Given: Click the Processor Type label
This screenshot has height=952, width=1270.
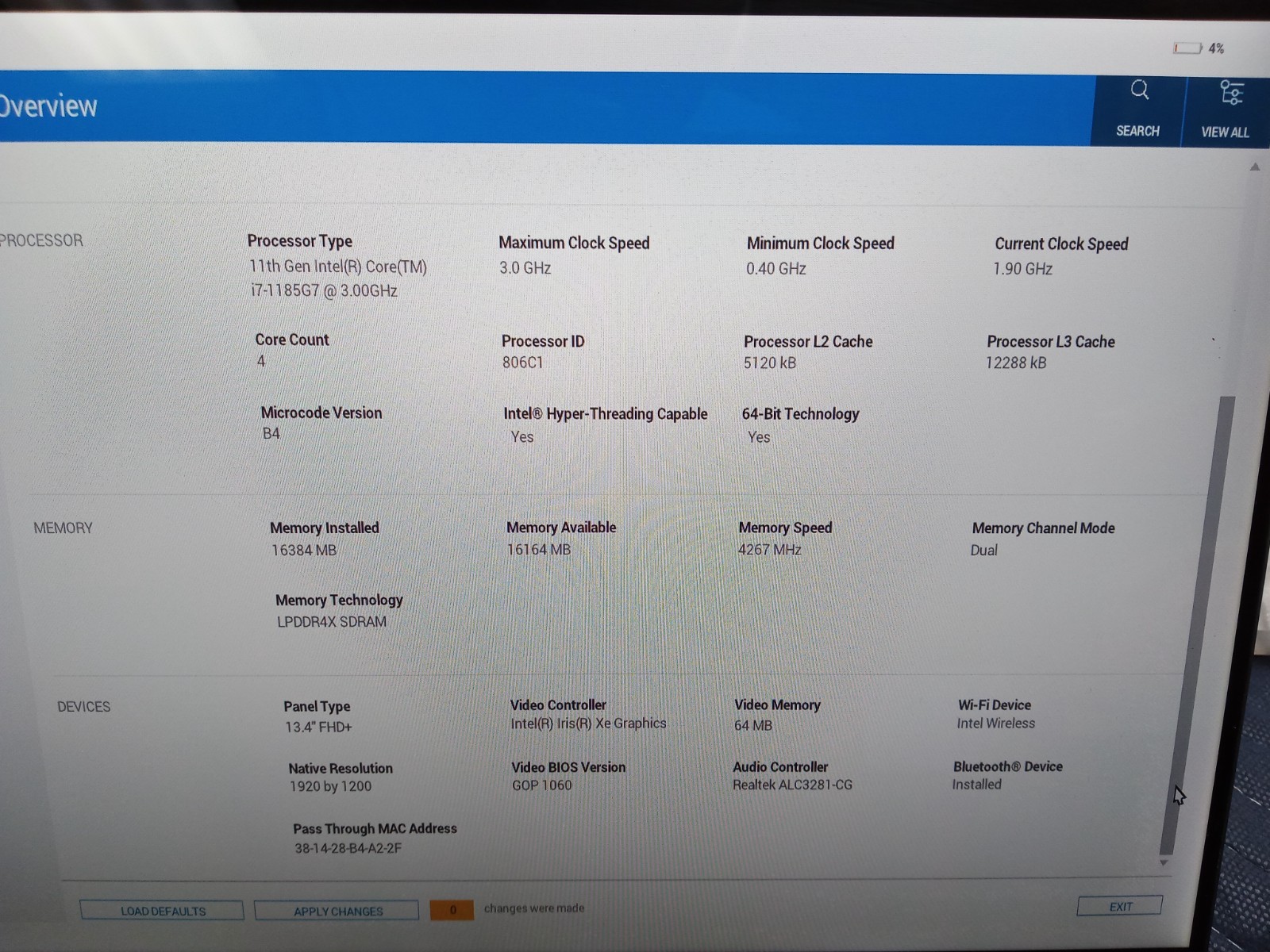Looking at the screenshot, I should pos(299,241).
